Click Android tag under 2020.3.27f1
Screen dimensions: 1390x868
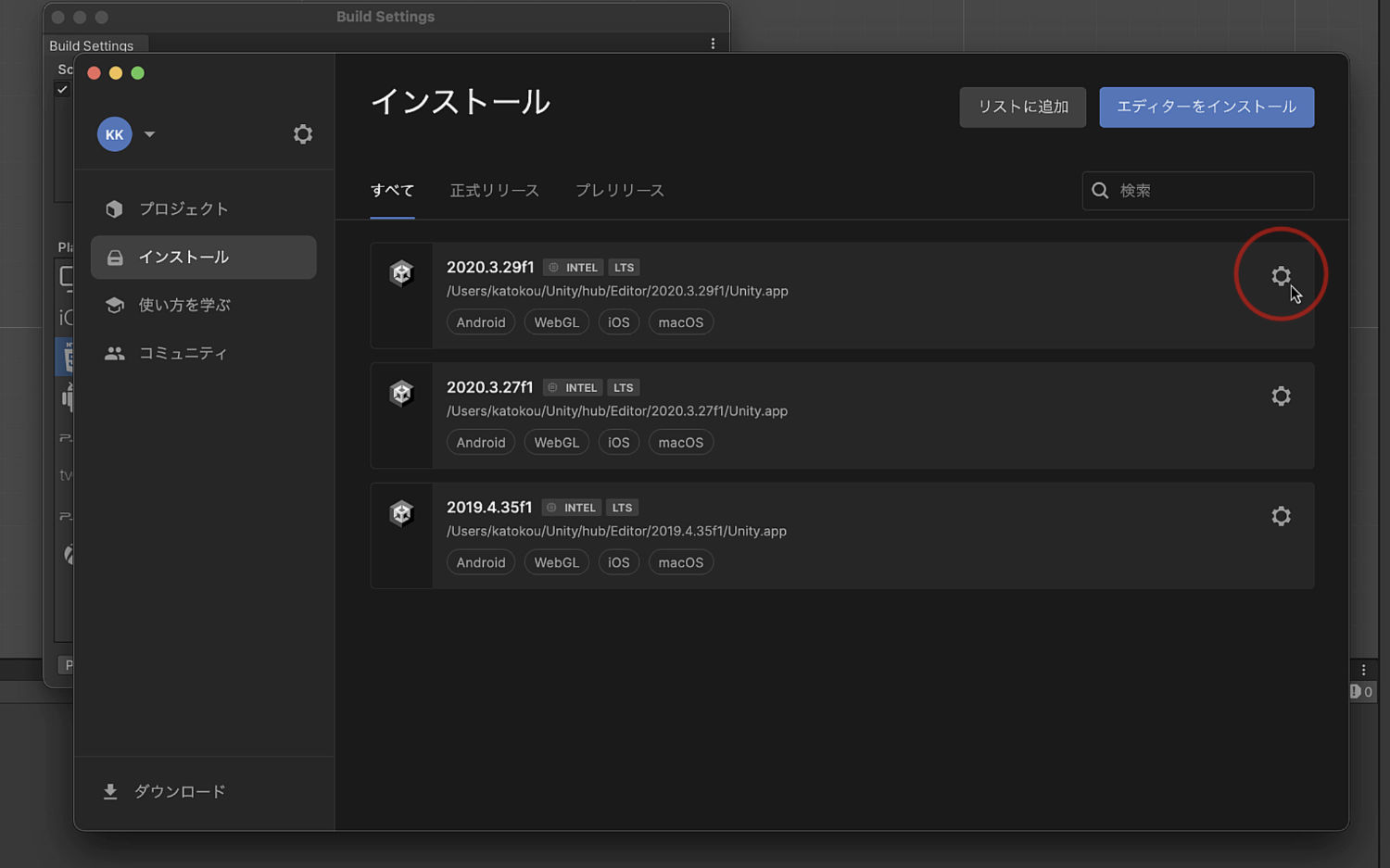(x=481, y=443)
